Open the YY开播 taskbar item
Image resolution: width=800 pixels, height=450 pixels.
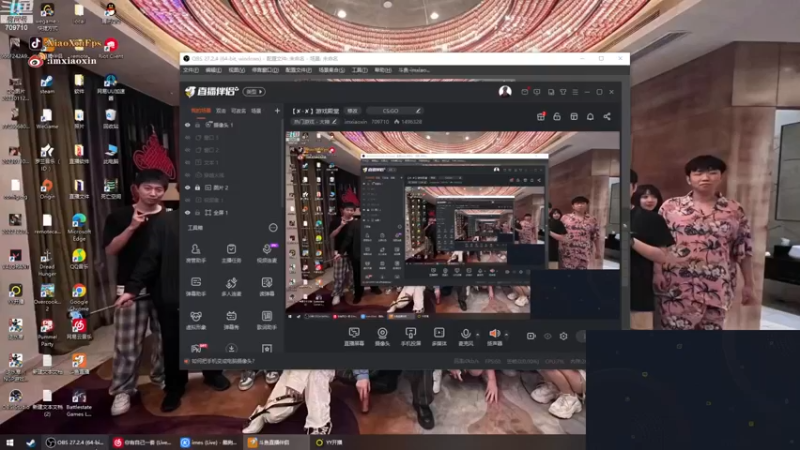pyautogui.click(x=330, y=442)
